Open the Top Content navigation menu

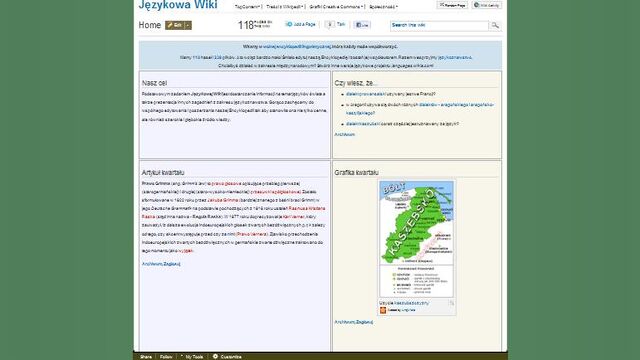point(248,7)
